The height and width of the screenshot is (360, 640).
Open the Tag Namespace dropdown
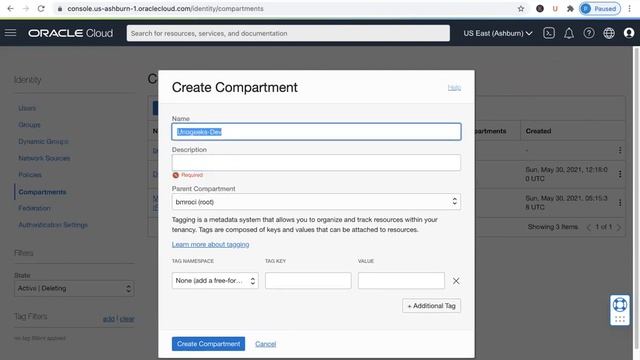point(215,280)
